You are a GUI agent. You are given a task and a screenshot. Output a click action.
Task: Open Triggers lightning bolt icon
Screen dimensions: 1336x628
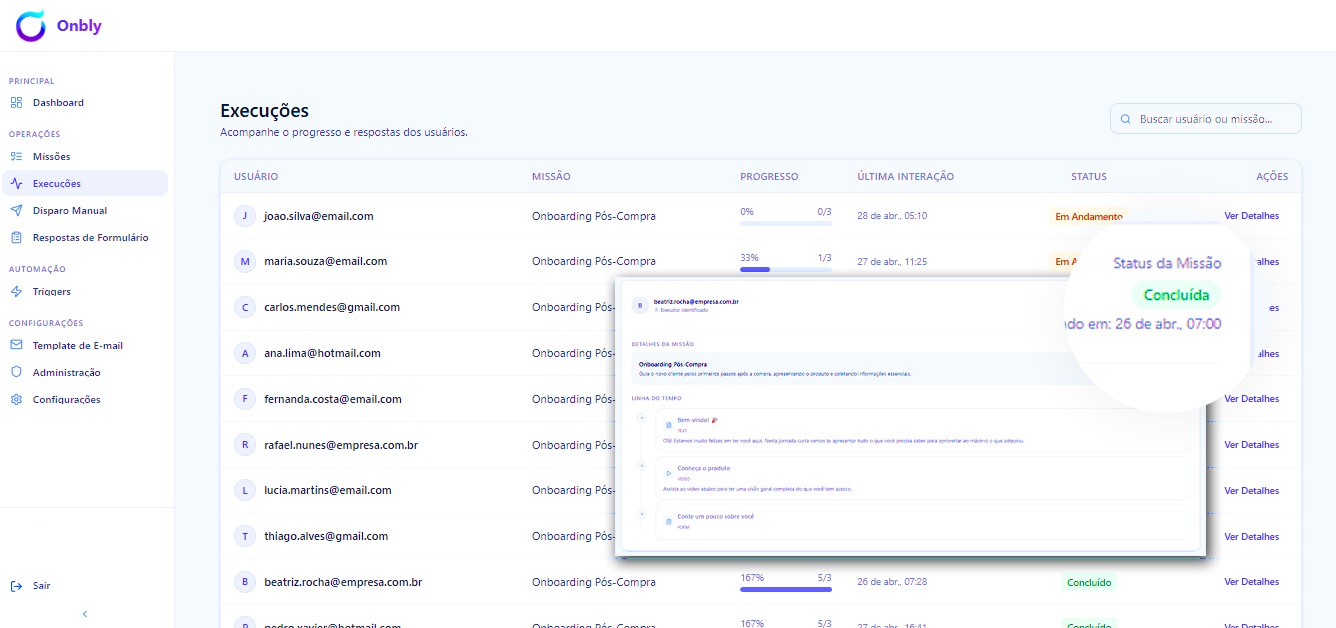tap(16, 292)
